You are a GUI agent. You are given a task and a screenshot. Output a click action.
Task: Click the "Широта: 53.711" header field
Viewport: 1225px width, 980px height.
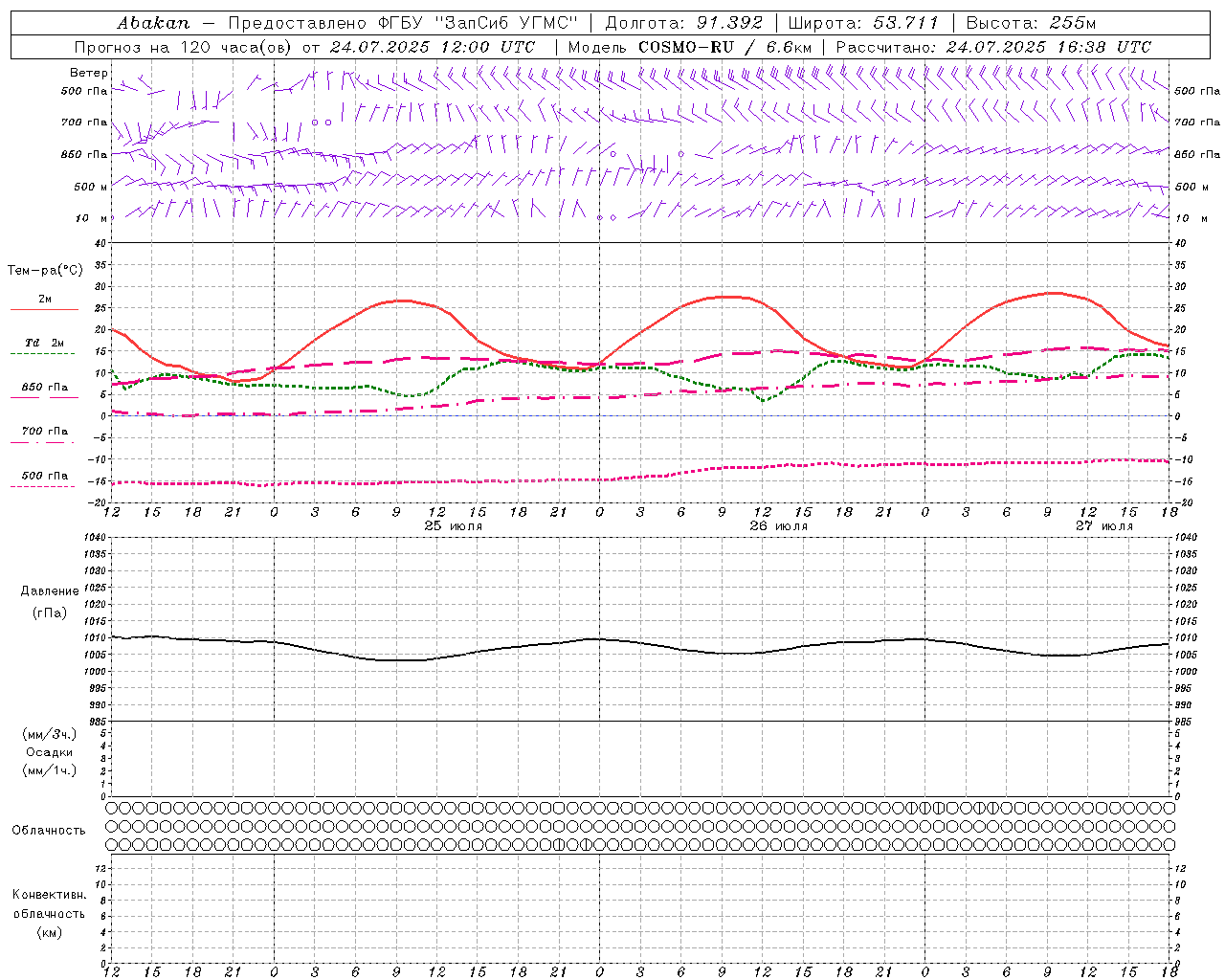point(863,23)
